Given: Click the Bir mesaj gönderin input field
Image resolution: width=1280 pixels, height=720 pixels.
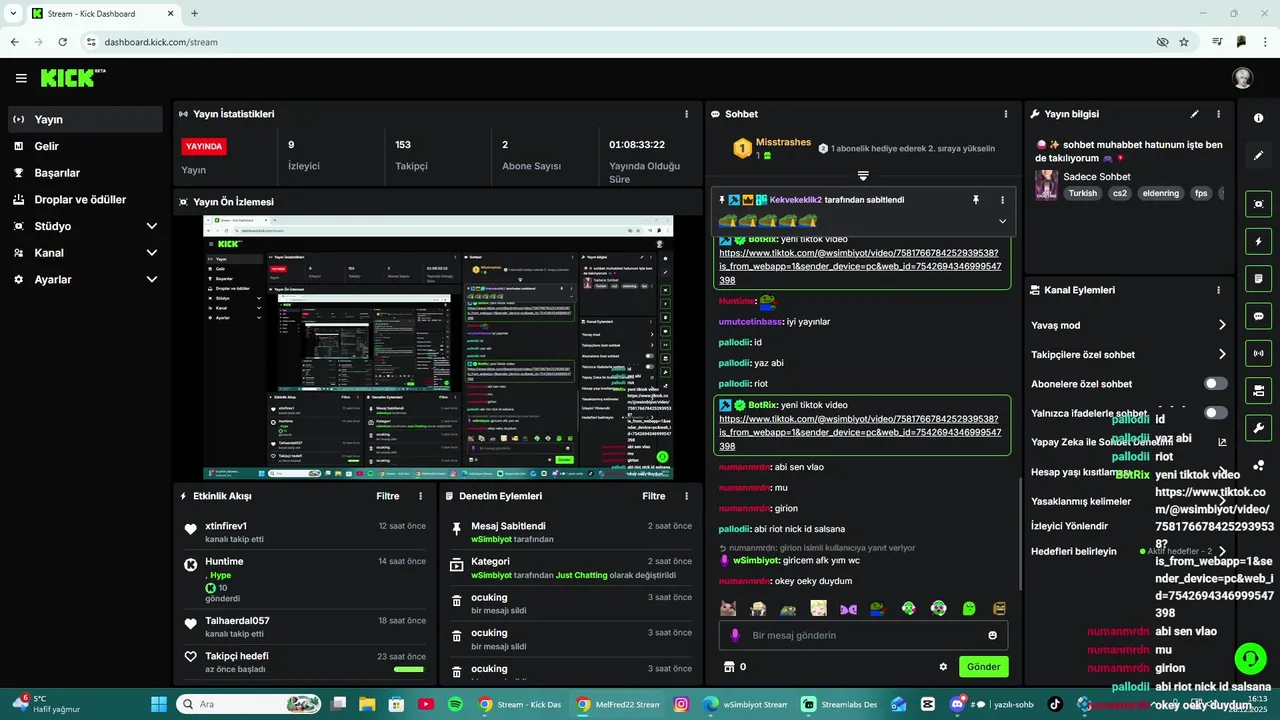Looking at the screenshot, I should pos(864,635).
